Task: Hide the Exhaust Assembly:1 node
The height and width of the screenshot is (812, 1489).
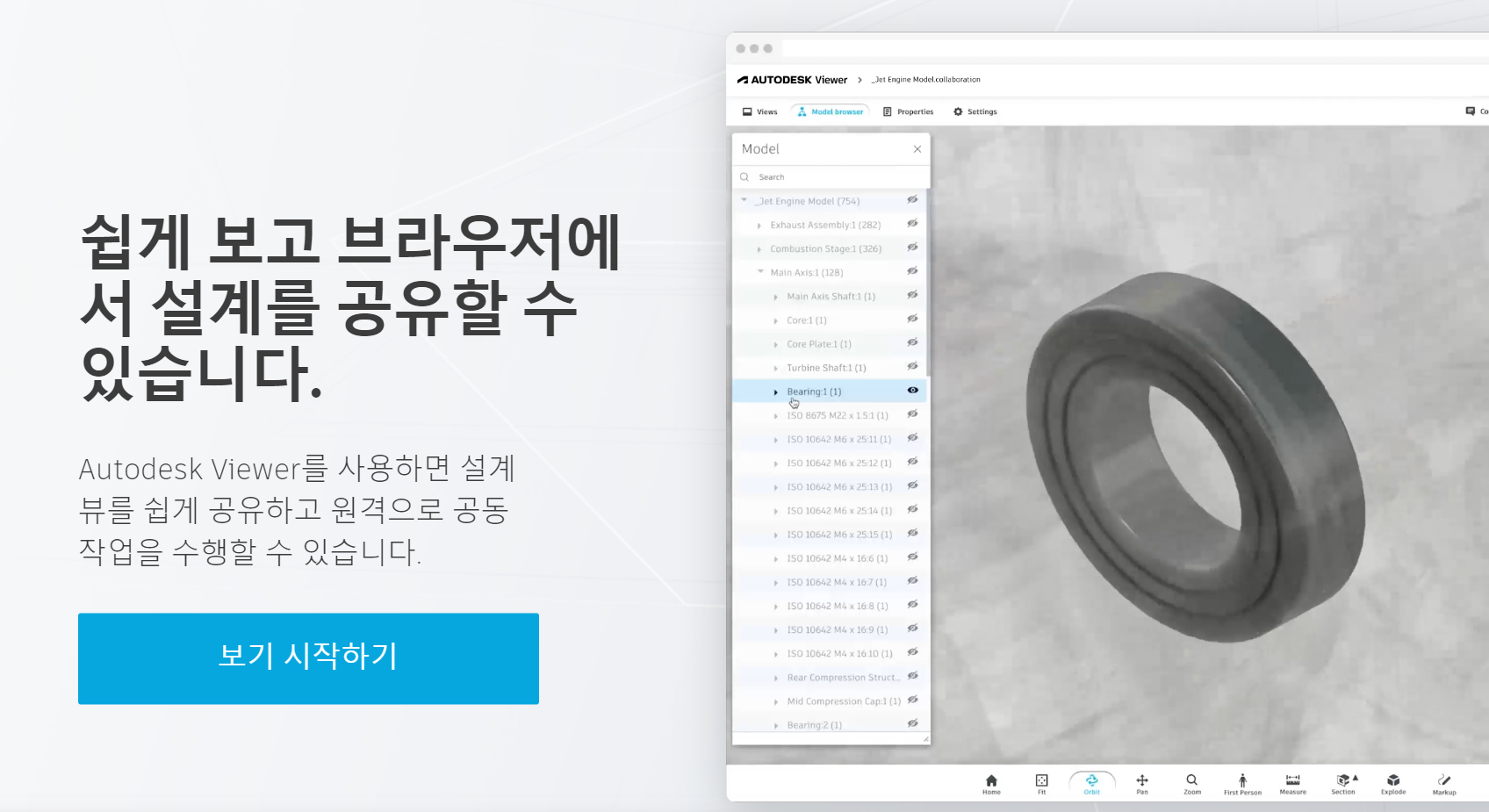Action: click(912, 225)
